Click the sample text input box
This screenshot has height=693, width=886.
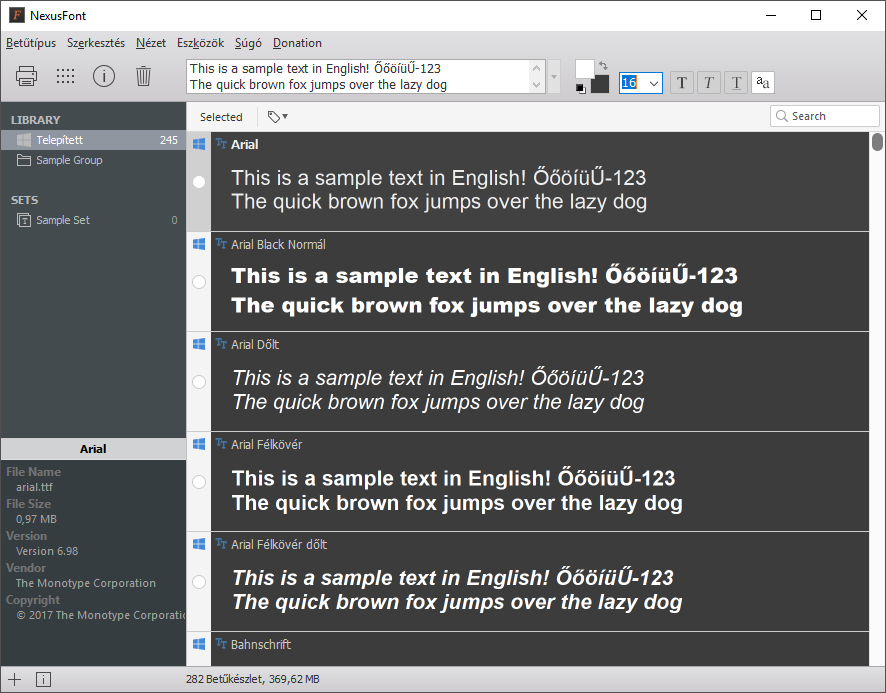pyautogui.click(x=359, y=76)
